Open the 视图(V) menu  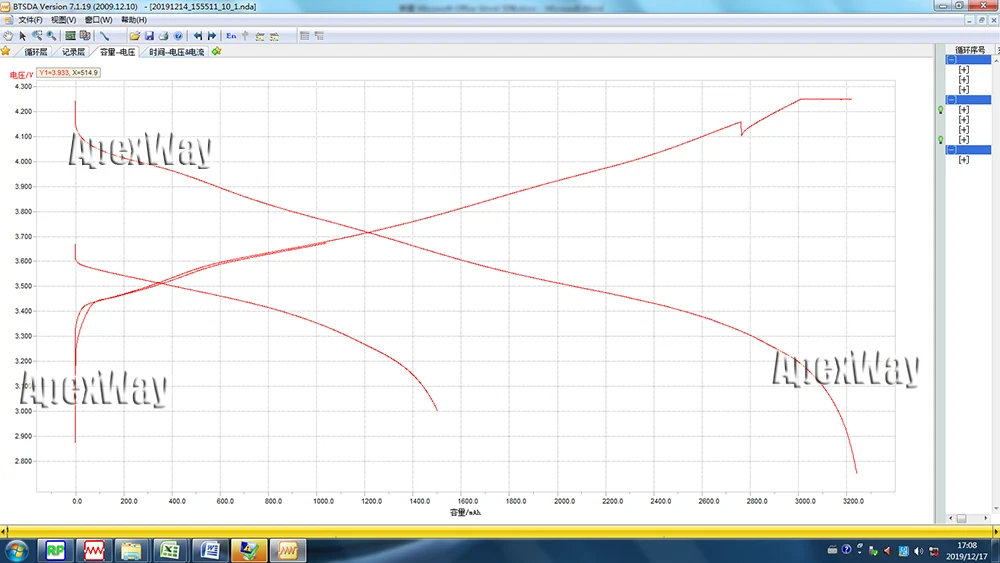coord(63,20)
